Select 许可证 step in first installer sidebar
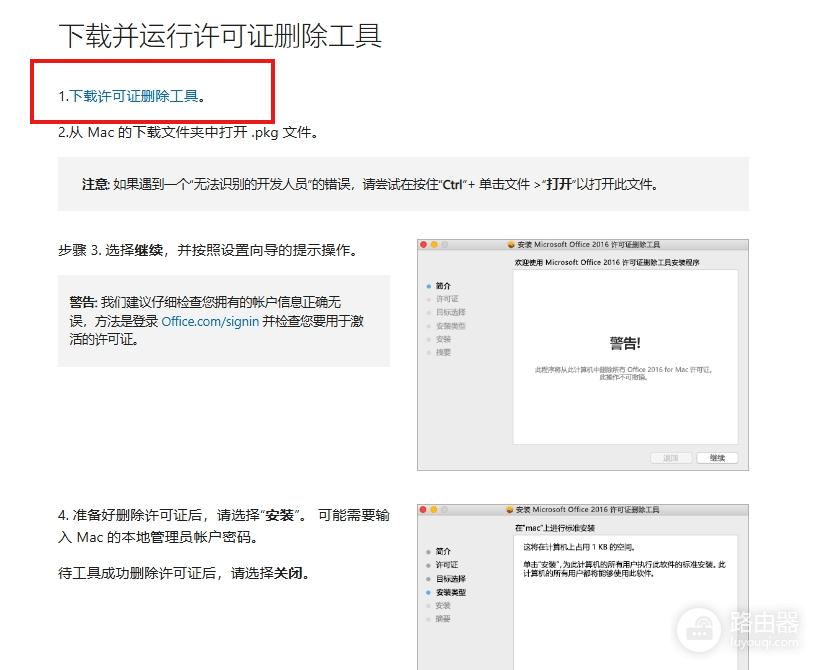 (x=447, y=299)
